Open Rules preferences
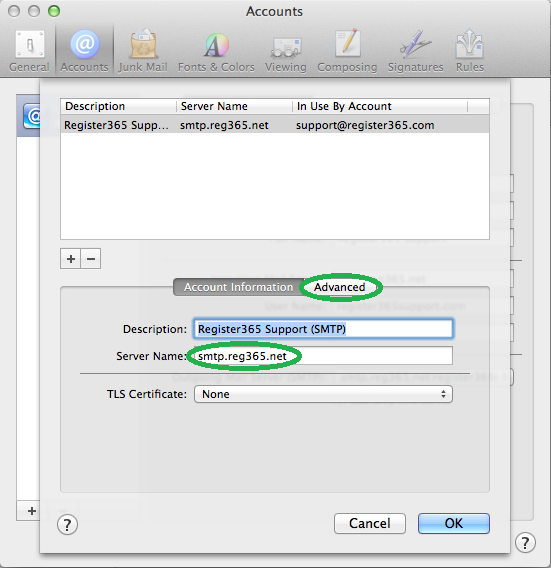The image size is (551, 568). click(x=469, y=51)
